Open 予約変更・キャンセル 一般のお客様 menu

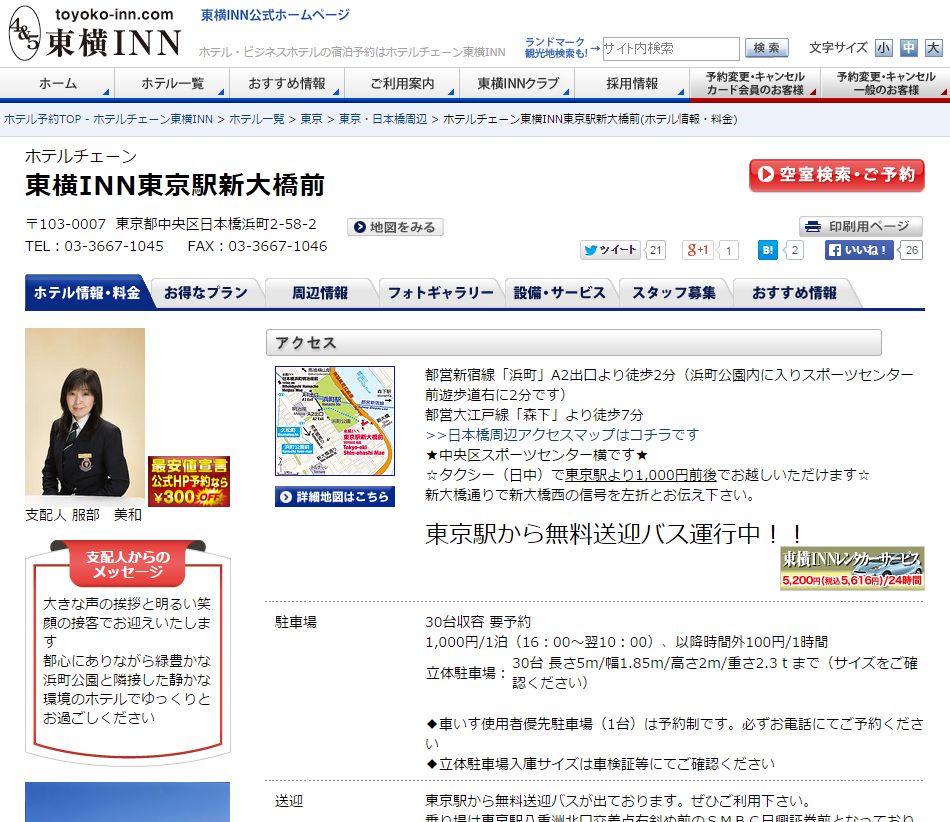pyautogui.click(x=885, y=83)
